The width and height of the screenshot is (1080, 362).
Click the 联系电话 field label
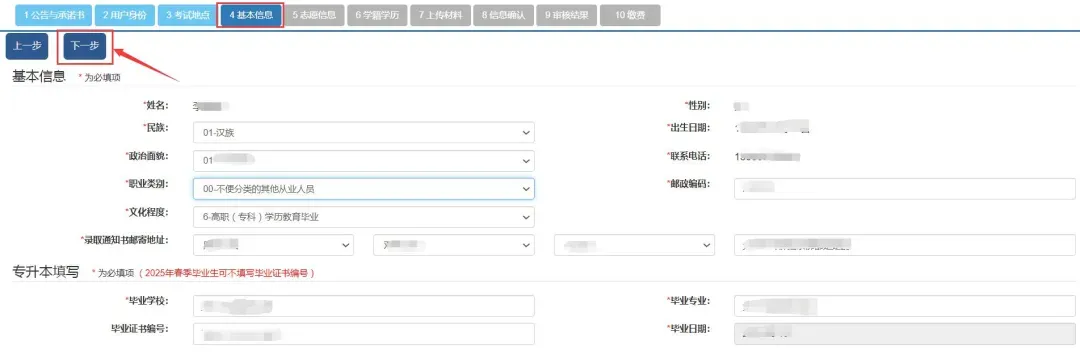tap(689, 156)
